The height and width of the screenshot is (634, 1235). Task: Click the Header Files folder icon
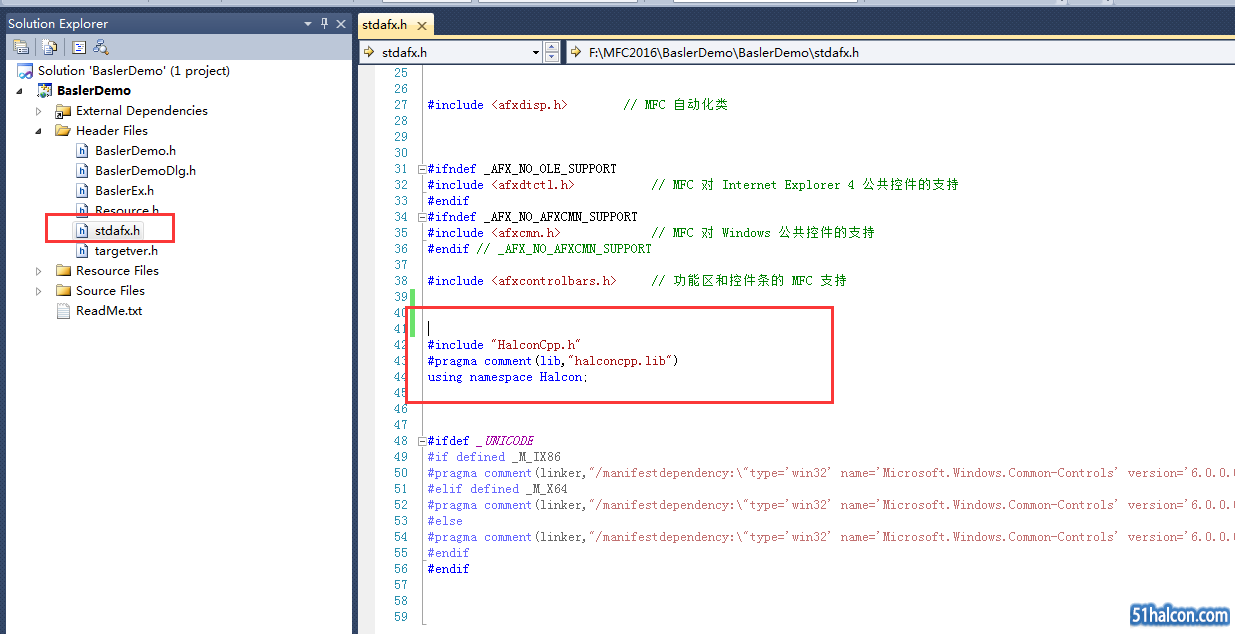(64, 131)
